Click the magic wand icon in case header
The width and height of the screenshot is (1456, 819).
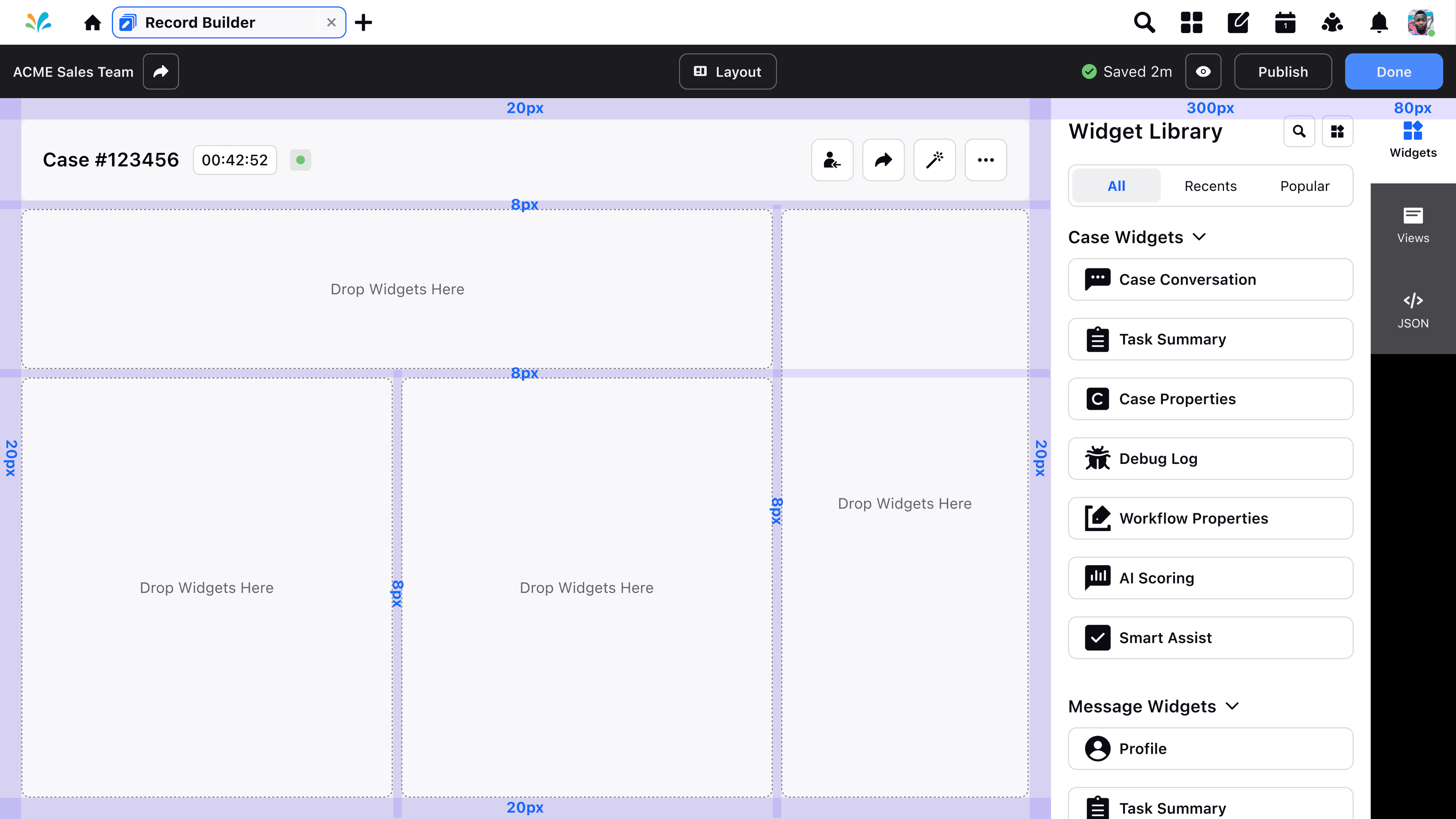tap(934, 160)
